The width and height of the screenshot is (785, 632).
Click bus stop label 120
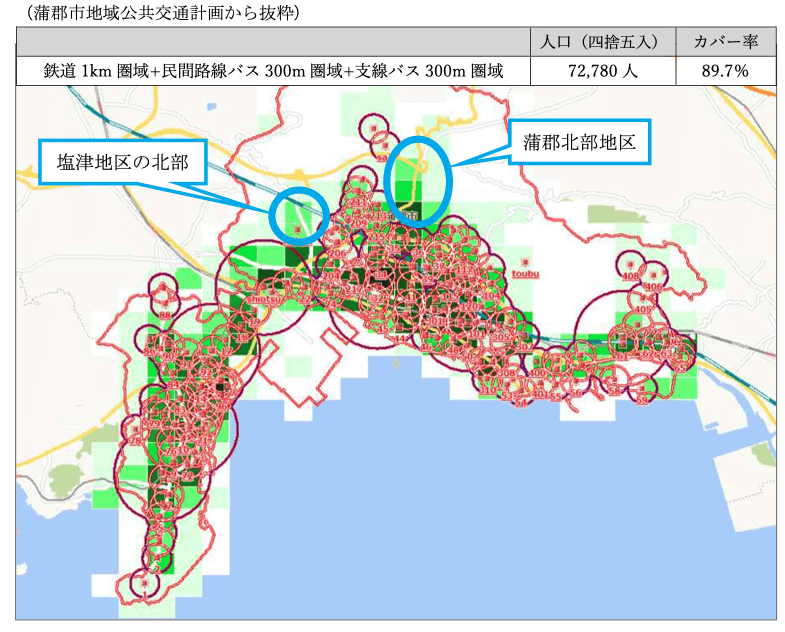click(x=470, y=306)
